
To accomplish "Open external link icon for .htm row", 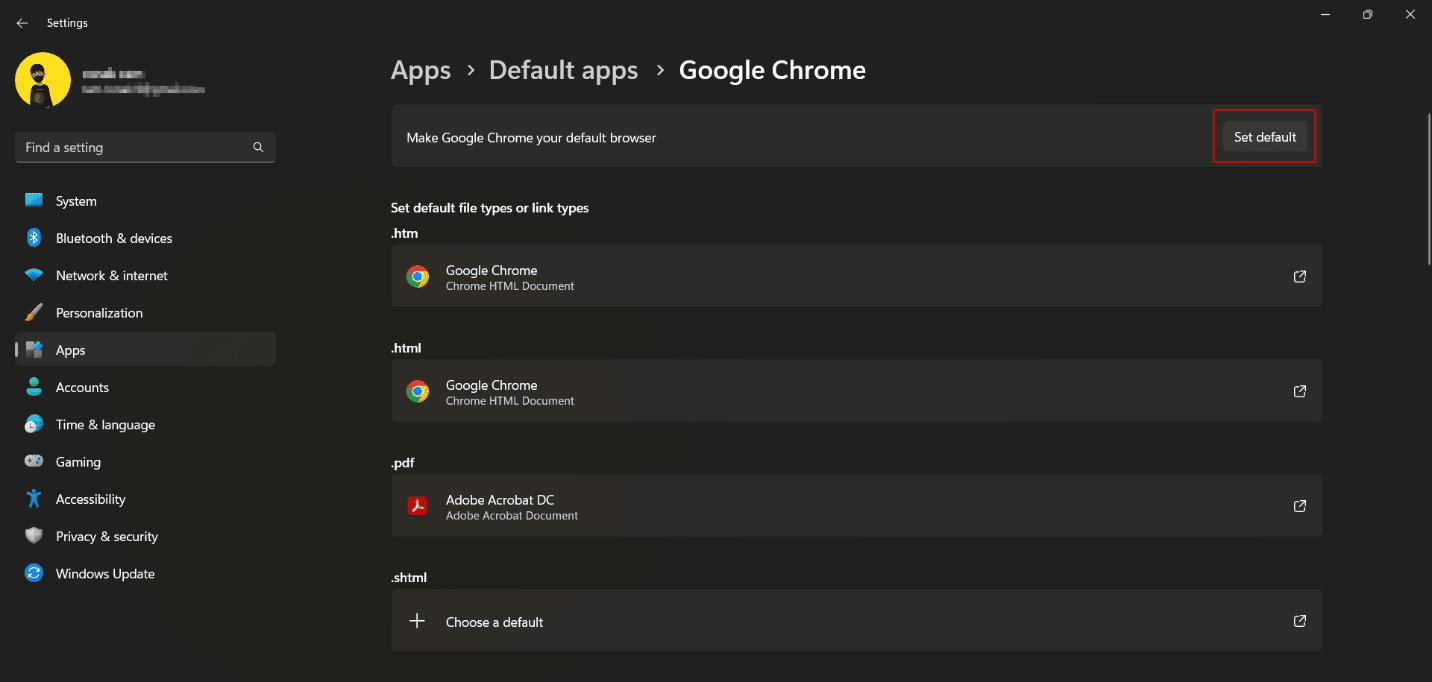I will [1299, 277].
